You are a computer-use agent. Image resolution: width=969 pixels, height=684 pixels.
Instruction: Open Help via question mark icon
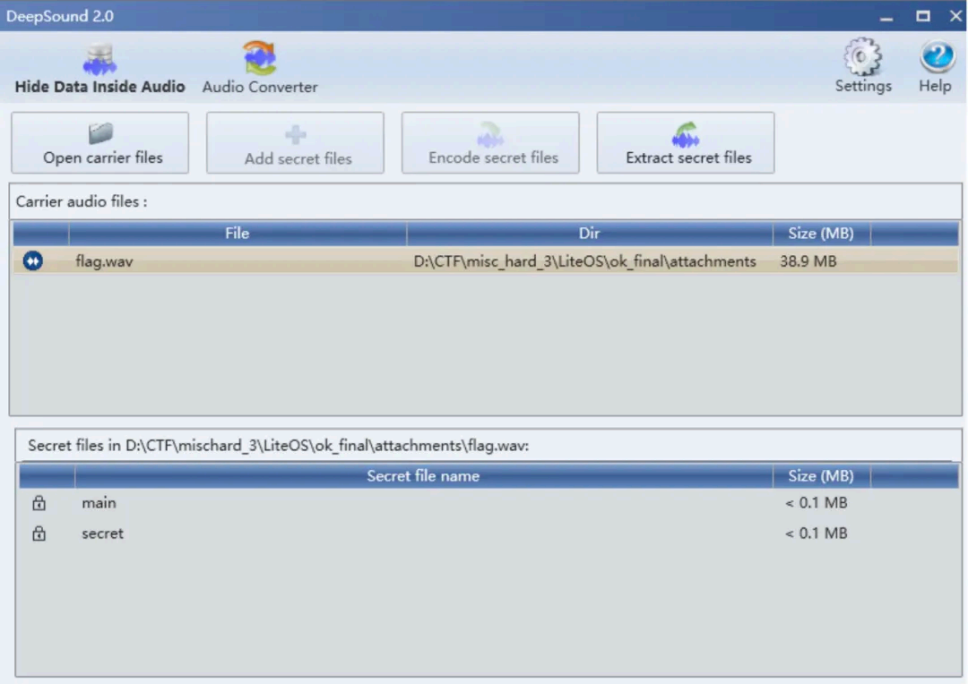(936, 66)
